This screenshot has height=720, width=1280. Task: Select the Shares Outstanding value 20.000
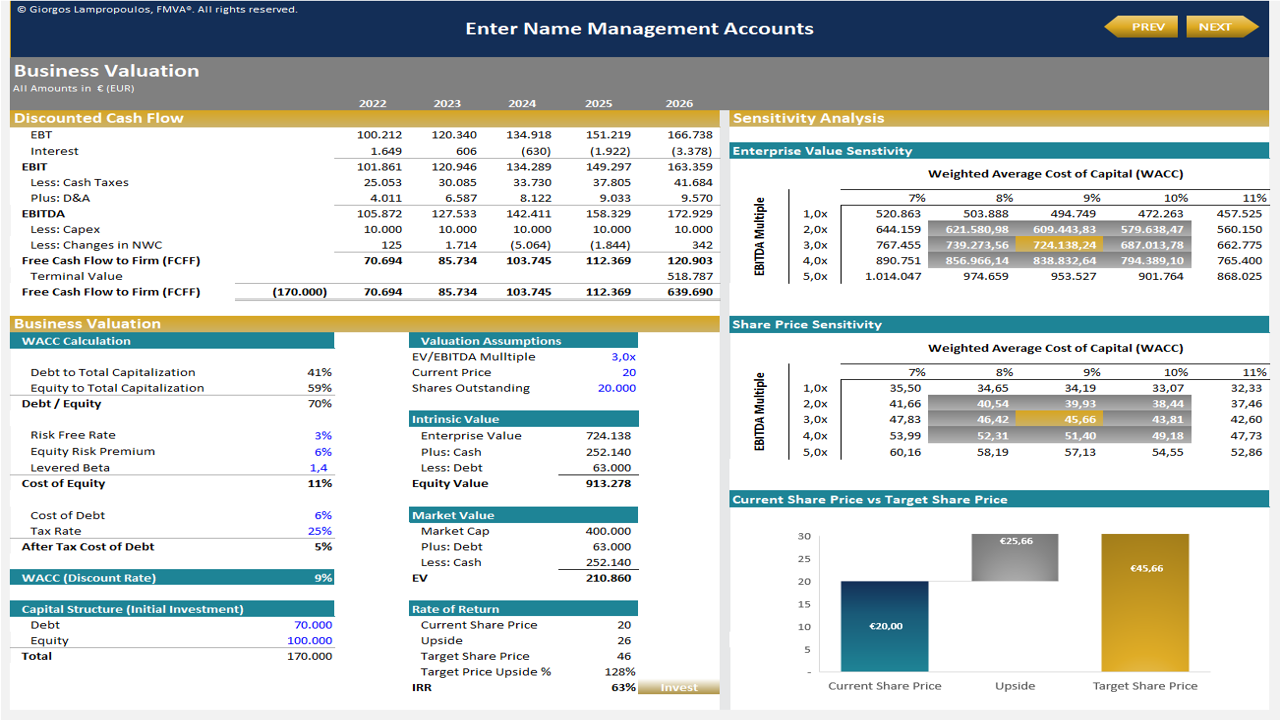(617, 388)
